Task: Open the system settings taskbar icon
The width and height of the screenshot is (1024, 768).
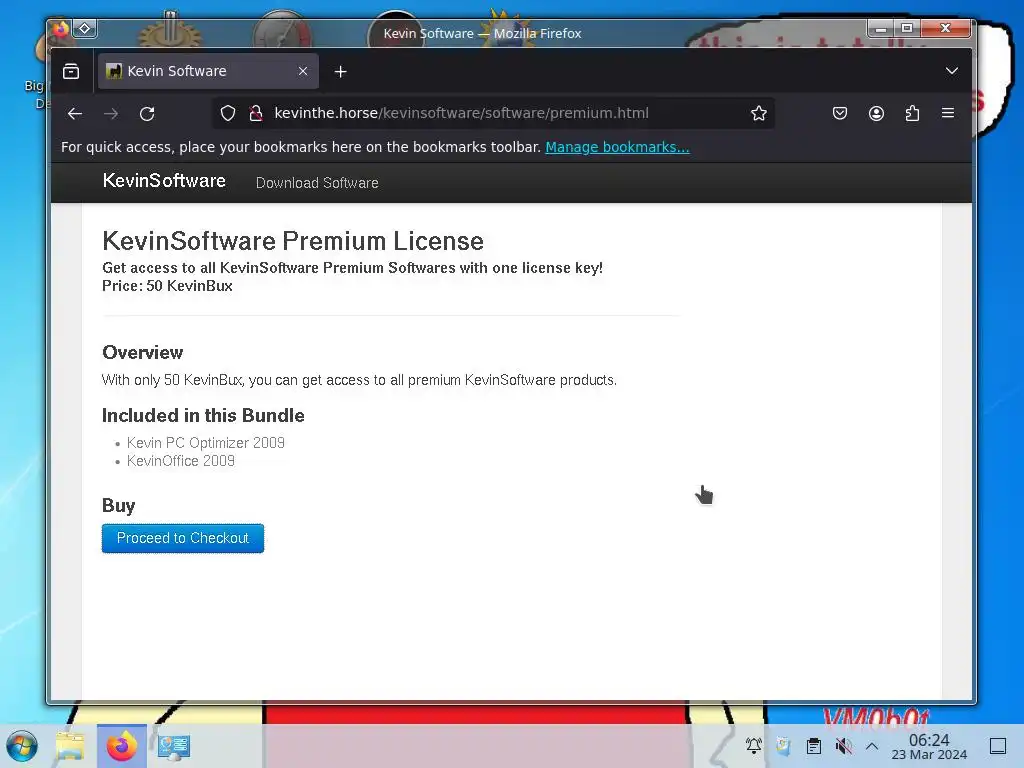Action: tap(173, 746)
